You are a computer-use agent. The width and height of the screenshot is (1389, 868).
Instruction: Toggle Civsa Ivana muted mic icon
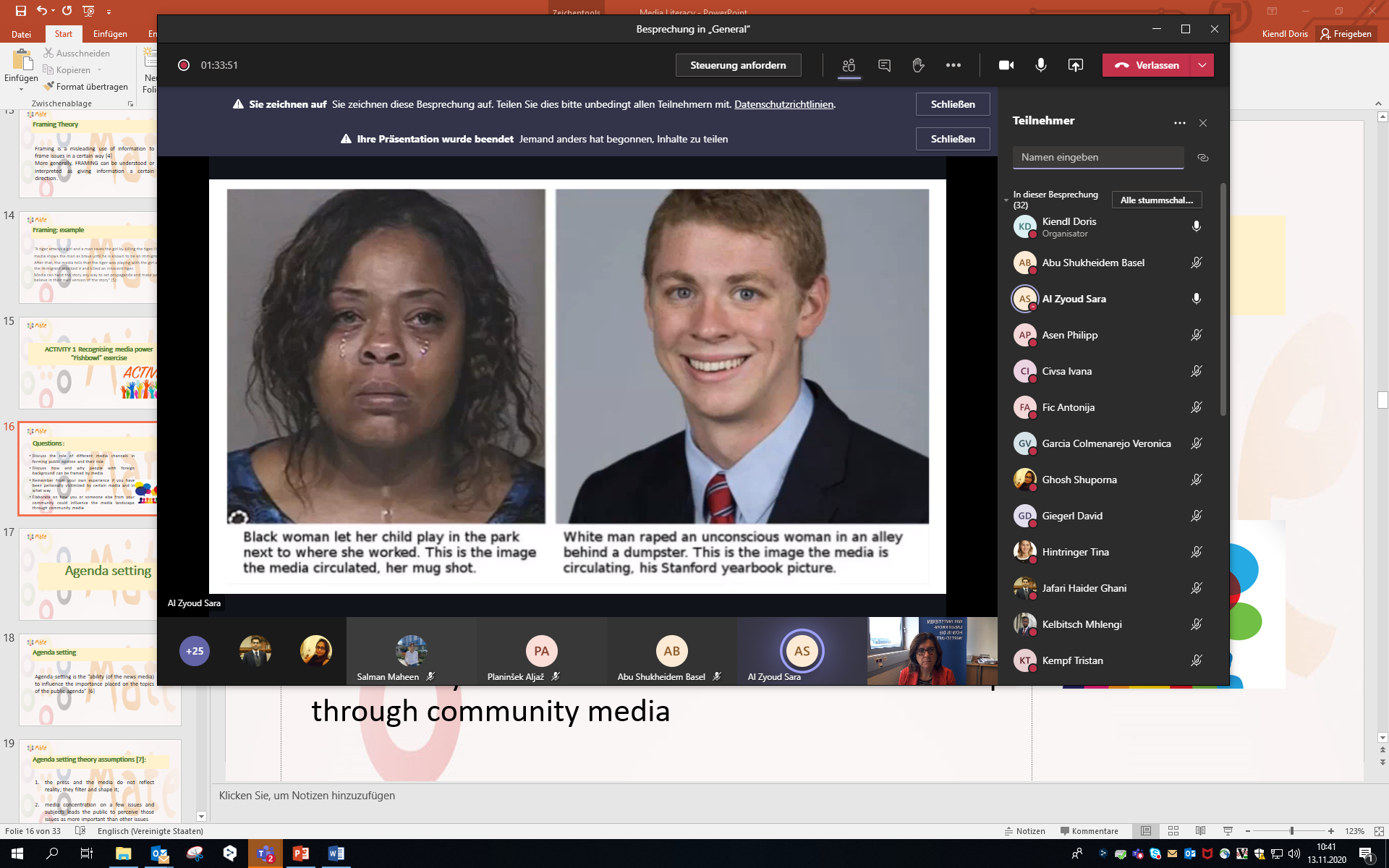[1196, 371]
